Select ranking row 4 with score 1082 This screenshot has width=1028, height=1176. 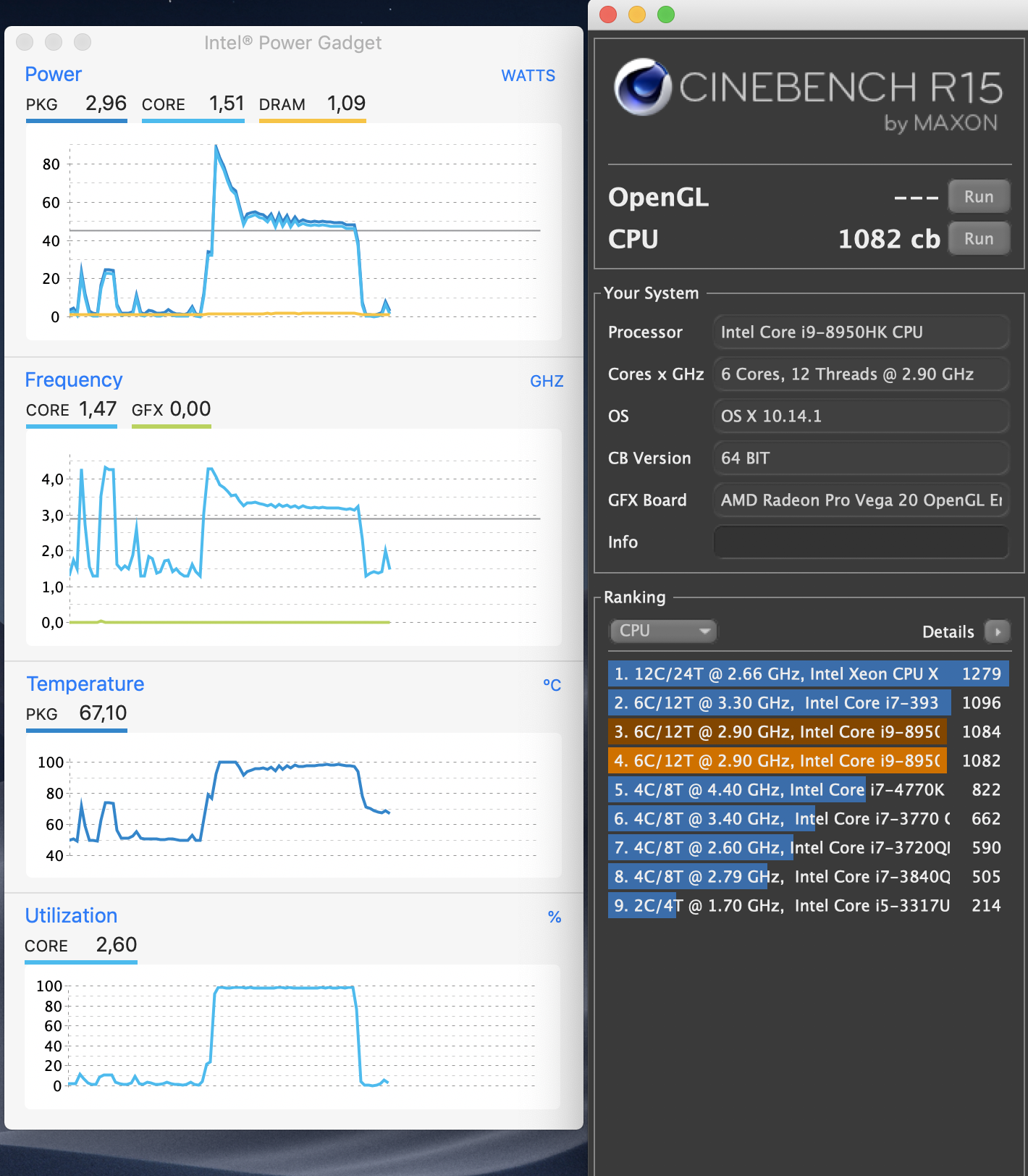[808, 760]
